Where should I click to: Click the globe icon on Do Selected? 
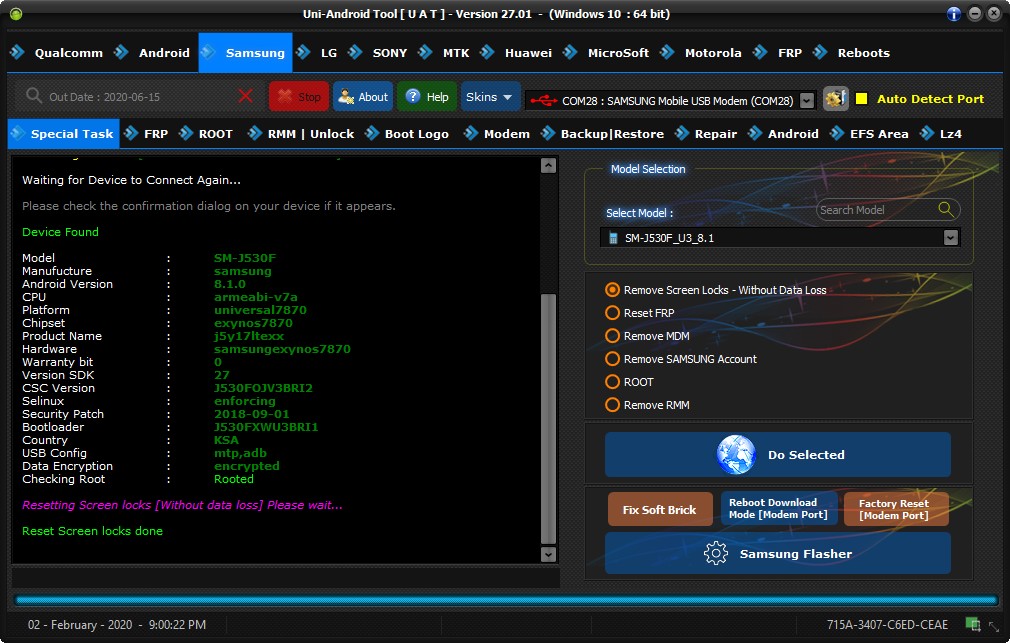(x=735, y=455)
